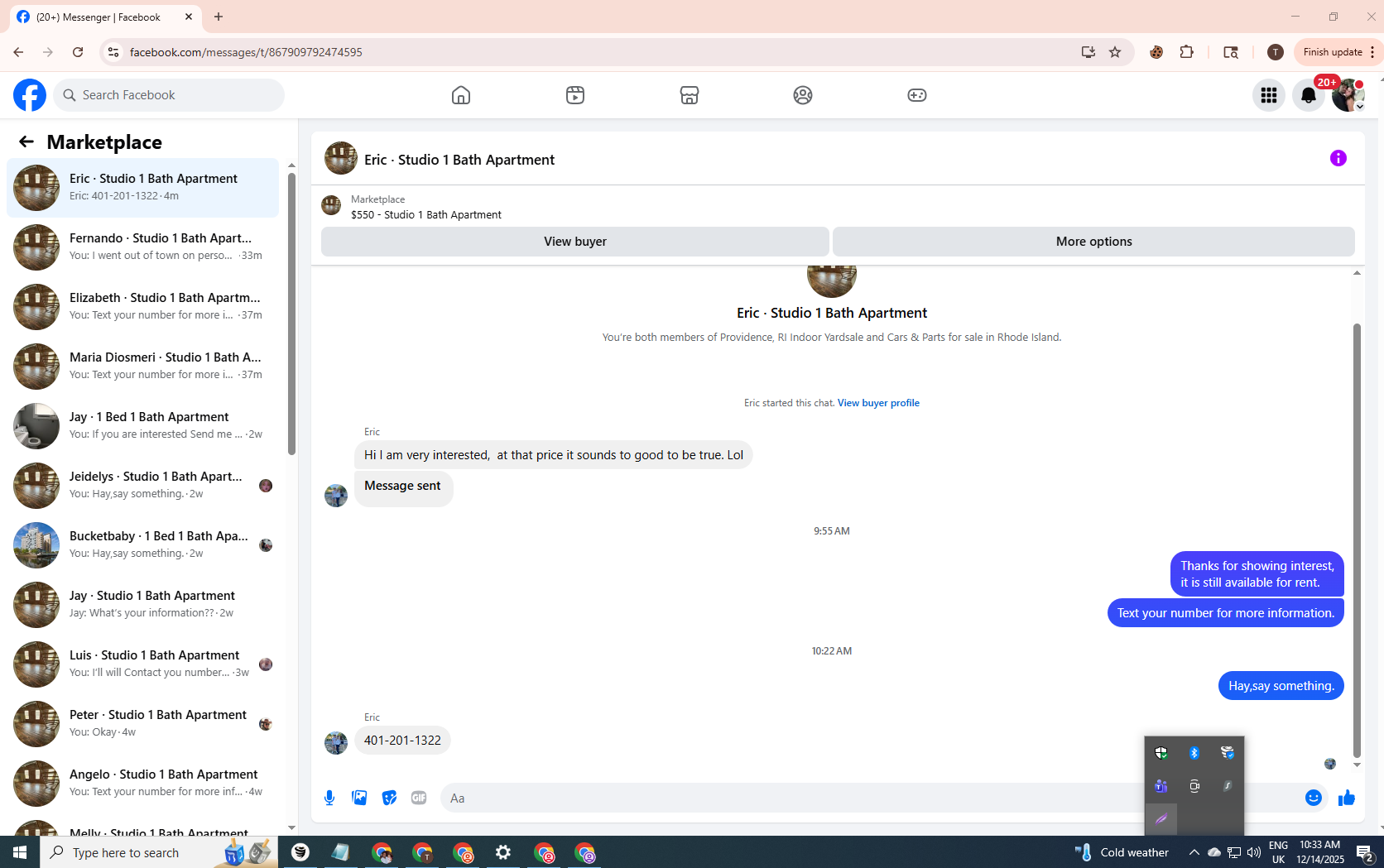Image resolution: width=1384 pixels, height=868 pixels.
Task: Open account profile dropdown avatar
Action: [x=1348, y=95]
